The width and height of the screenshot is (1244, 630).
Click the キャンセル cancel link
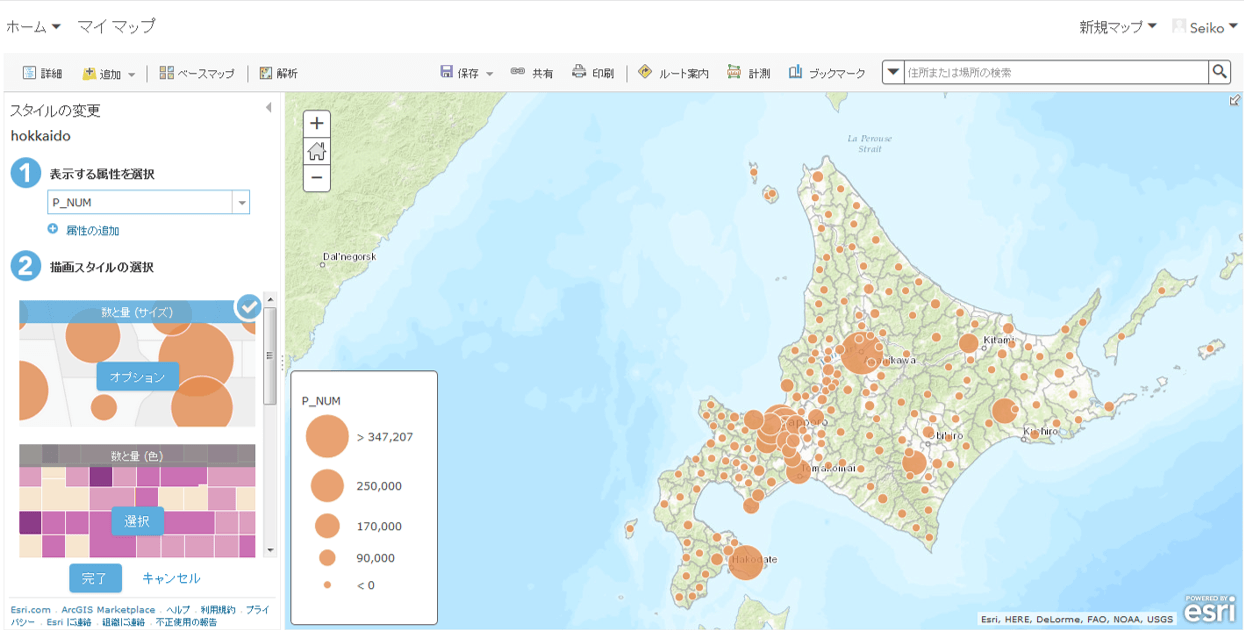coord(171,578)
